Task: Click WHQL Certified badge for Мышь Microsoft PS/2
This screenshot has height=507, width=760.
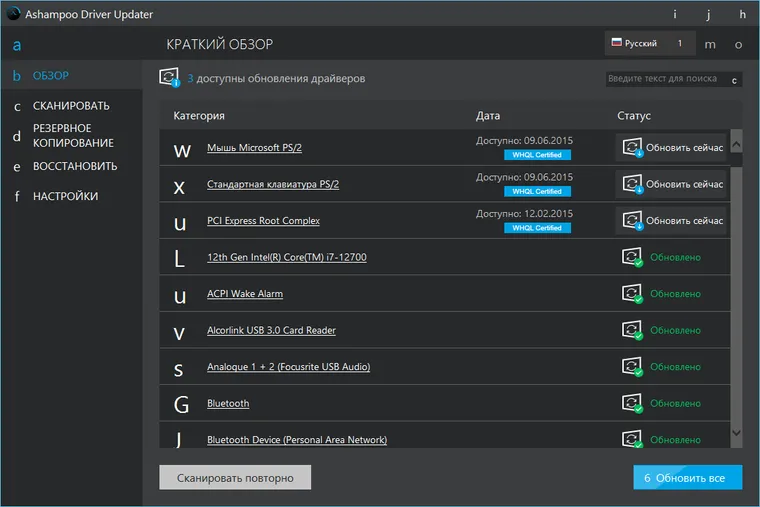Action: (x=537, y=155)
